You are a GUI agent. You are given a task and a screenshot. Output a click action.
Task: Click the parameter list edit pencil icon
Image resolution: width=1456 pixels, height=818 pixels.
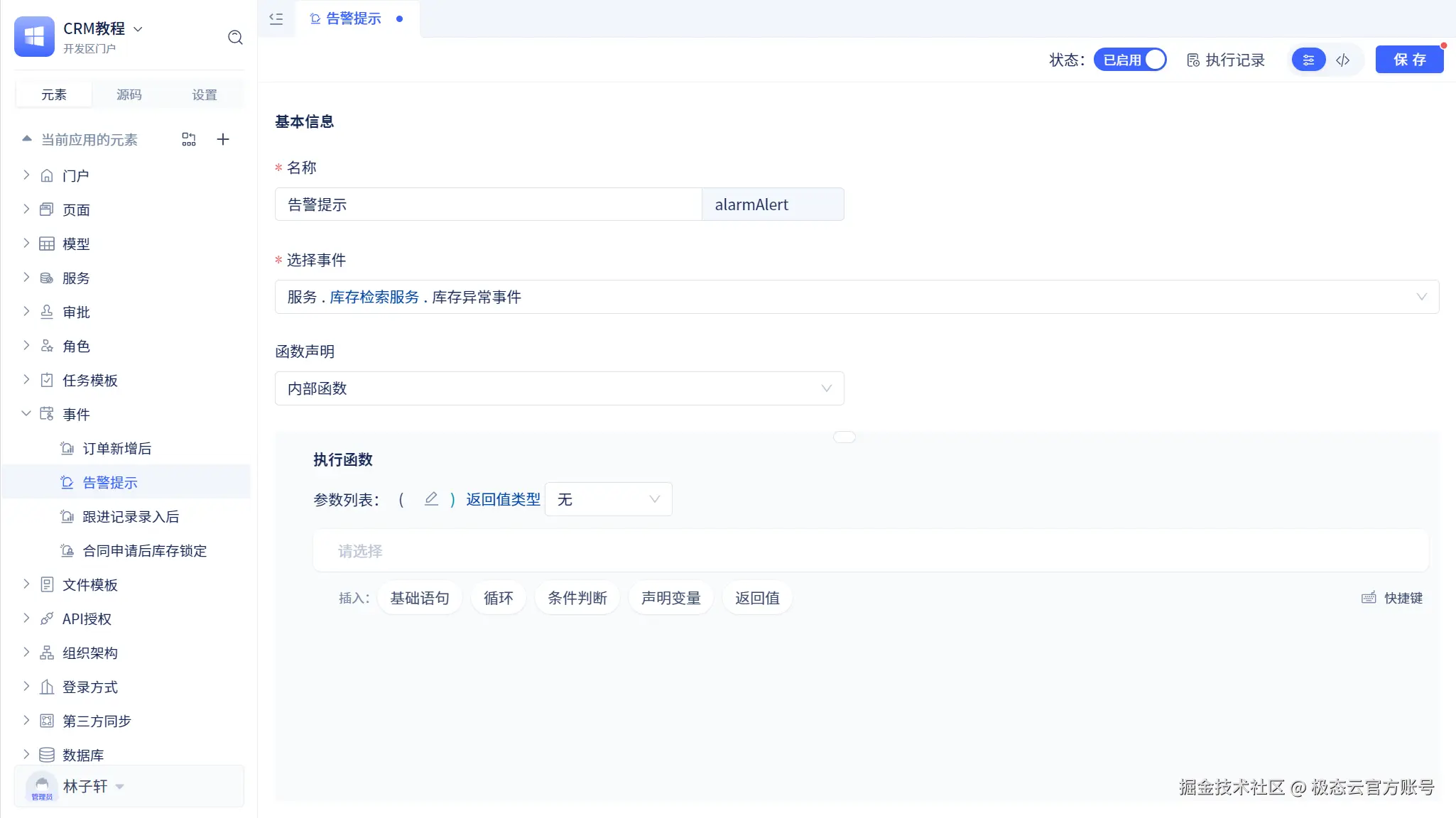point(431,499)
